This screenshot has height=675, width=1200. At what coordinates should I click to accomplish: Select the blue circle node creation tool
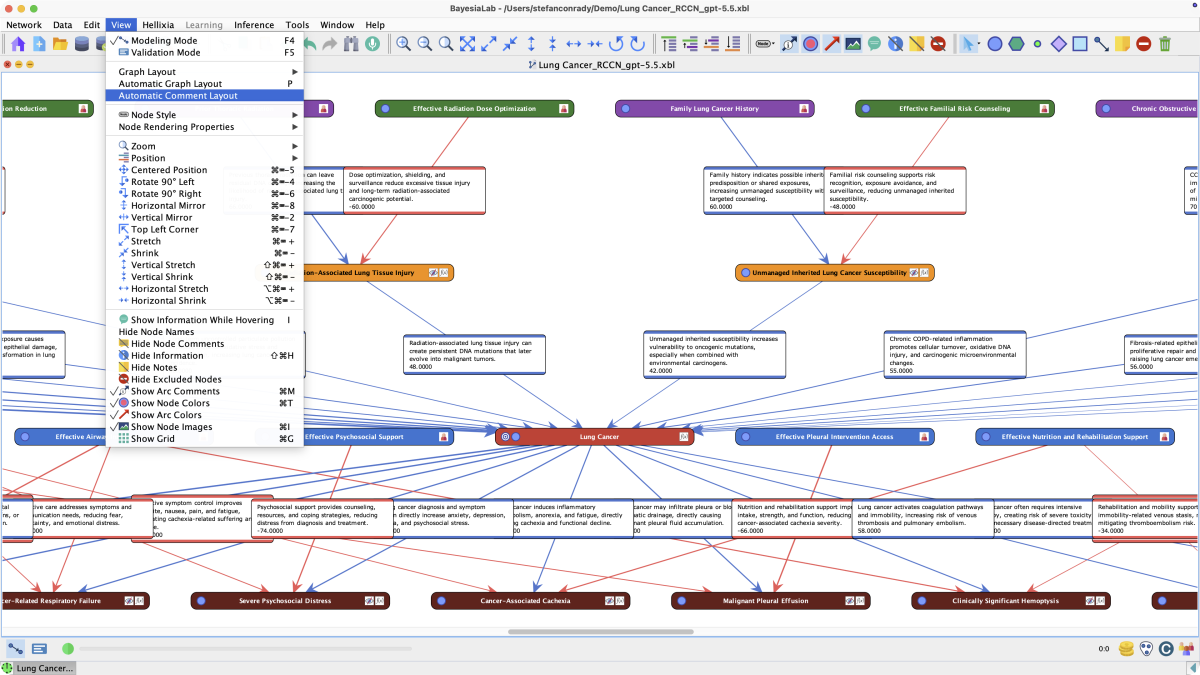click(995, 44)
